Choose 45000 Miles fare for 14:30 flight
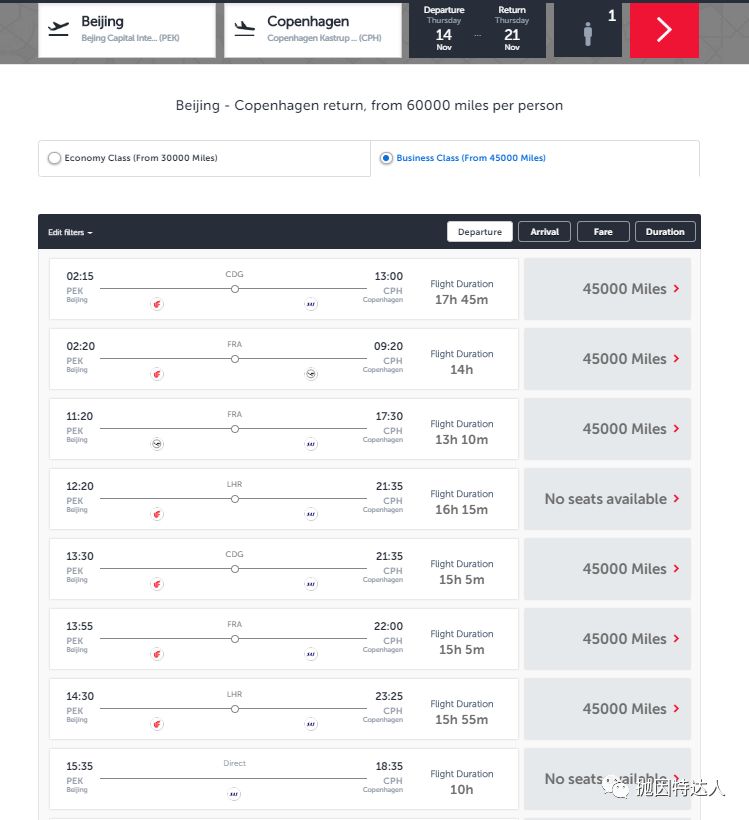Screen dimensions: 749x820 (x=607, y=709)
